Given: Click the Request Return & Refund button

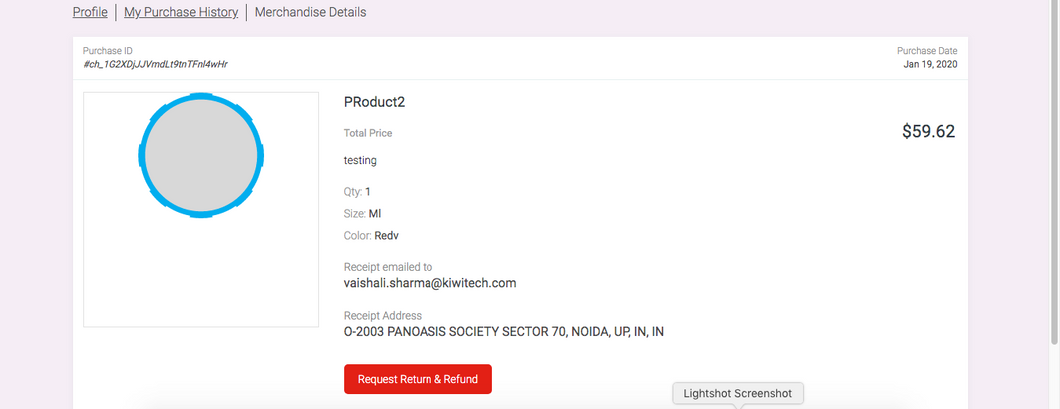Looking at the screenshot, I should (x=418, y=379).
